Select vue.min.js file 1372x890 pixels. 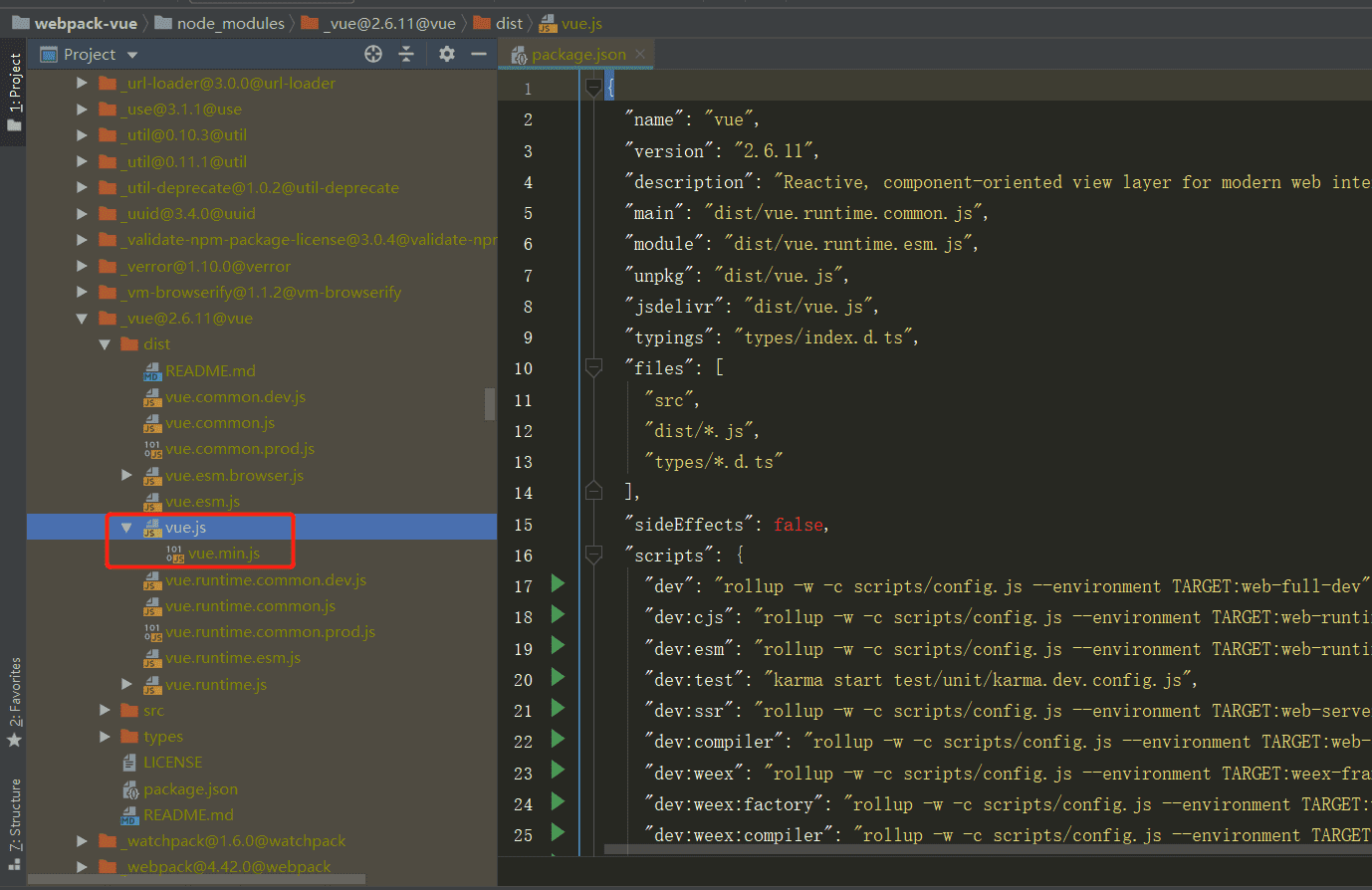(223, 554)
